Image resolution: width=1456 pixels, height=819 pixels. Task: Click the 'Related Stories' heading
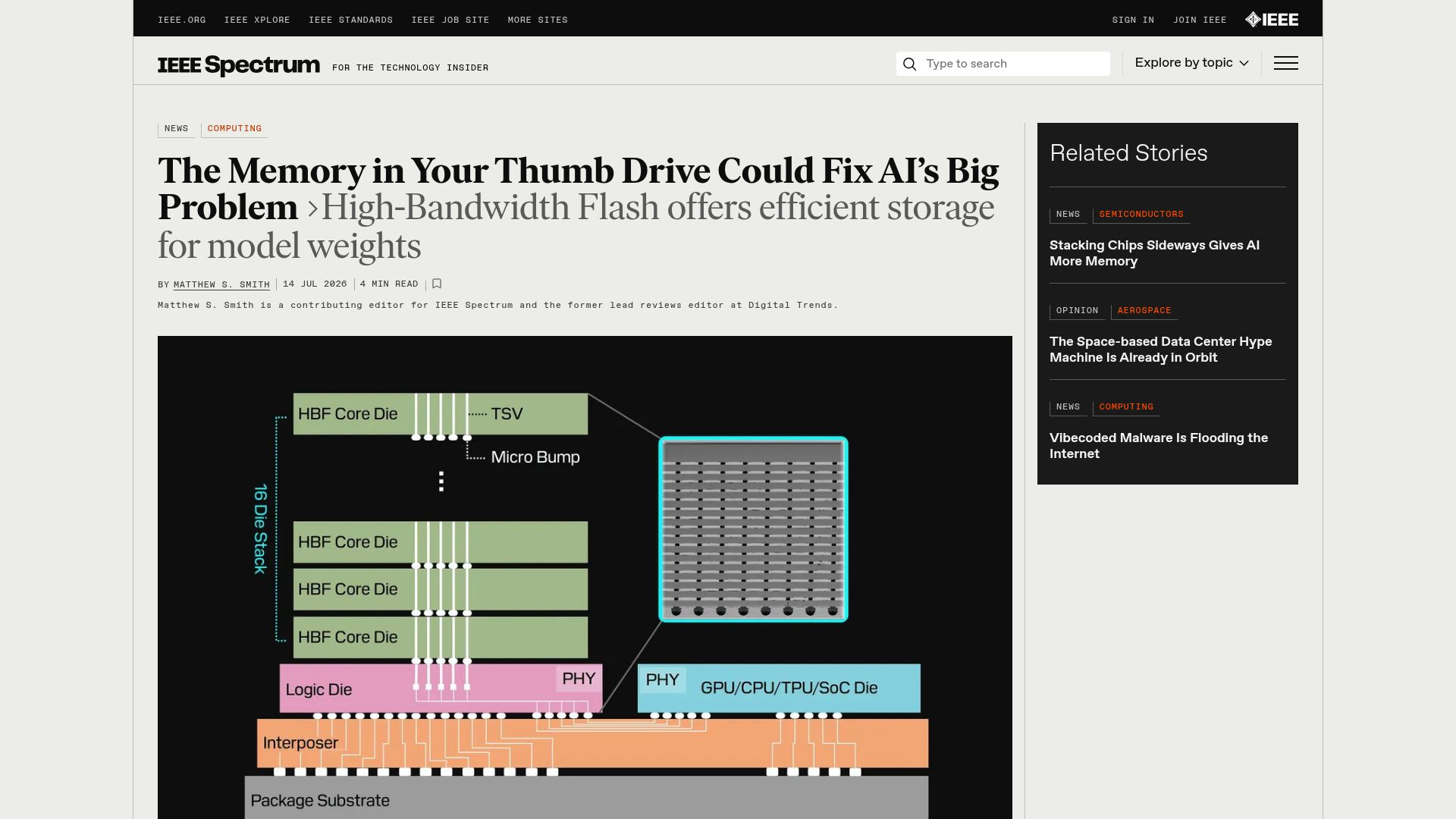pos(1128,153)
